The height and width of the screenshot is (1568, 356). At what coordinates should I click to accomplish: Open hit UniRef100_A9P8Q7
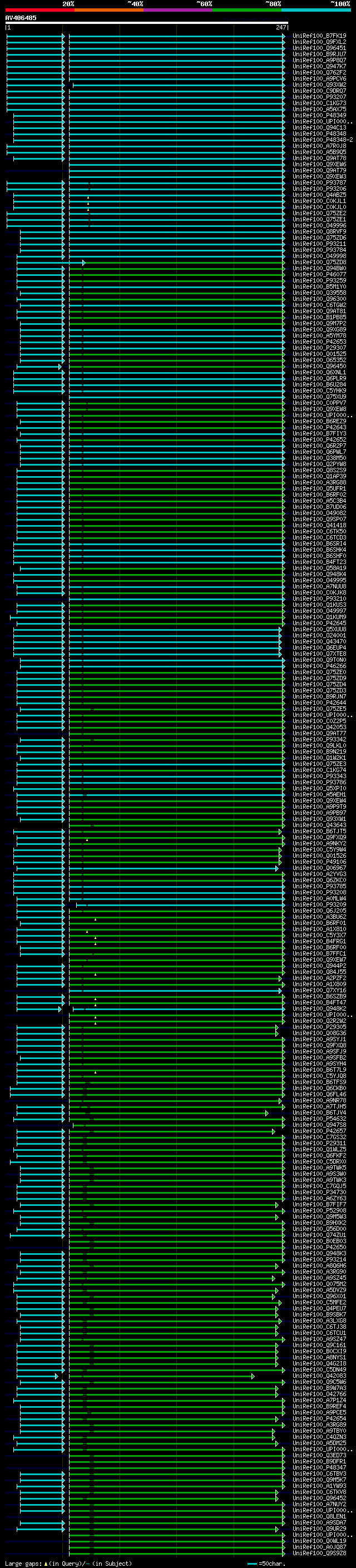319,60
